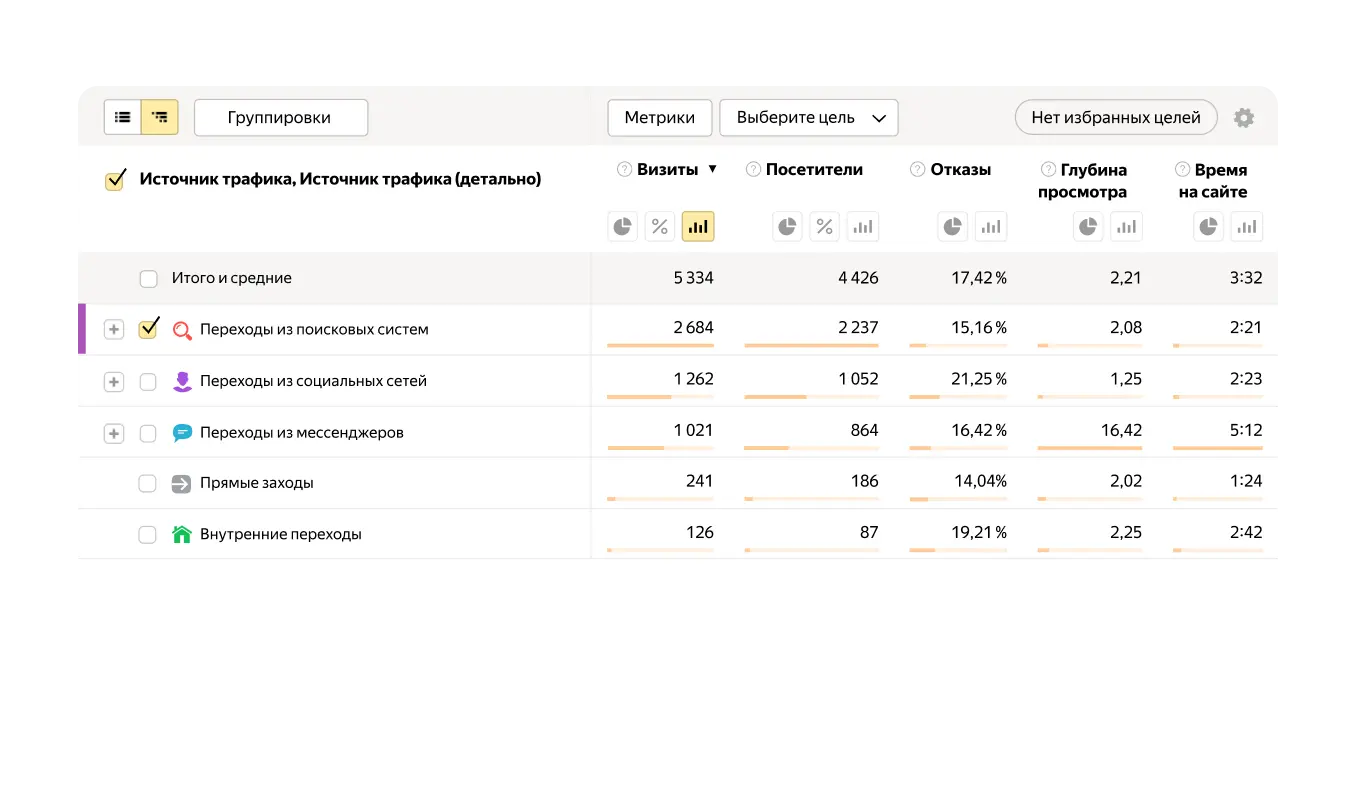
Task: Select percentage display for Посетители column
Action: (824, 226)
